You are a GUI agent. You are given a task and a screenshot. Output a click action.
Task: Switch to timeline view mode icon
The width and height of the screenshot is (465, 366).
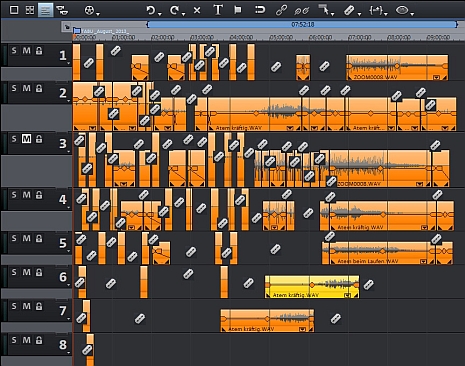coord(45,10)
